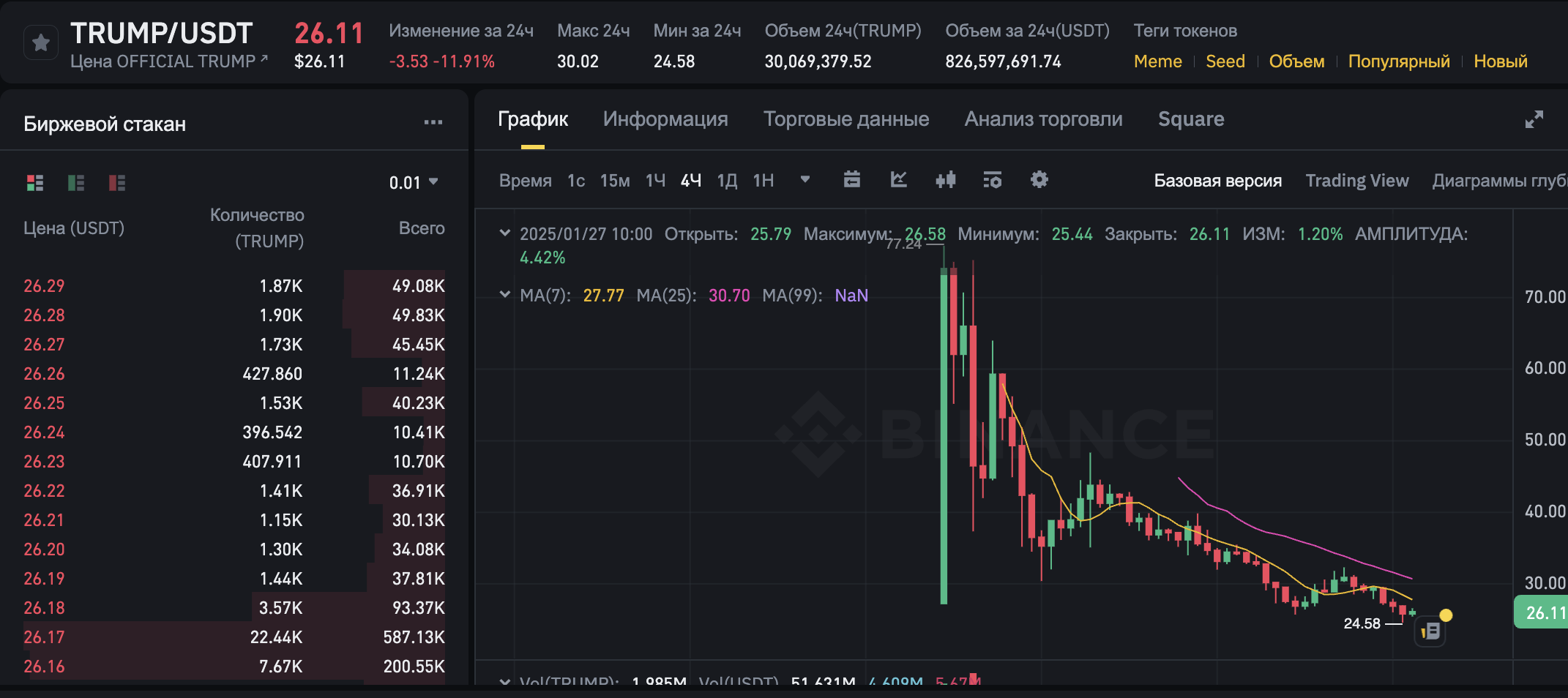The width and height of the screenshot is (1568, 698).
Task: Click the Meme token tag
Action: (x=1158, y=61)
